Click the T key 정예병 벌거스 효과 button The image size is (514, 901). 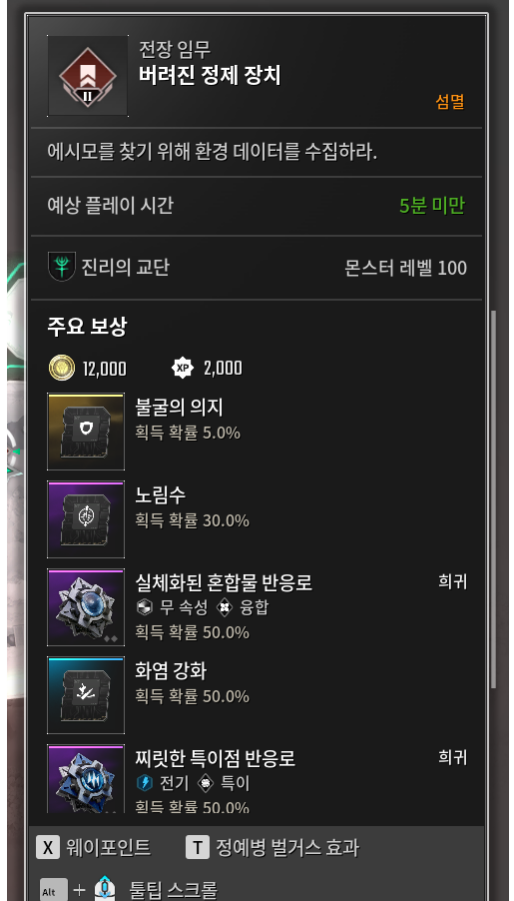pyautogui.click(x=272, y=847)
